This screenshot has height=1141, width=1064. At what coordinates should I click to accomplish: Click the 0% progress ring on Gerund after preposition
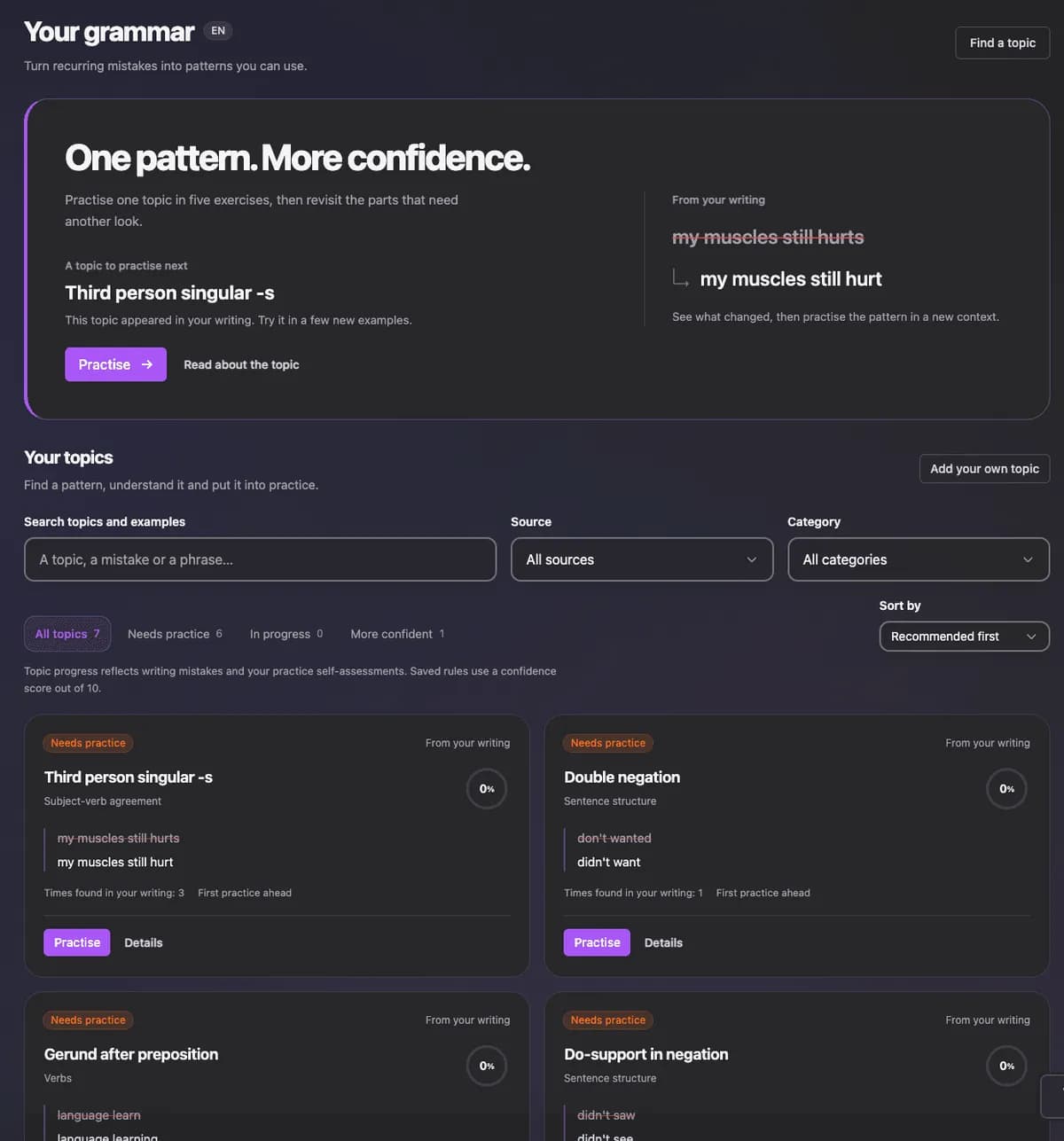click(487, 1066)
